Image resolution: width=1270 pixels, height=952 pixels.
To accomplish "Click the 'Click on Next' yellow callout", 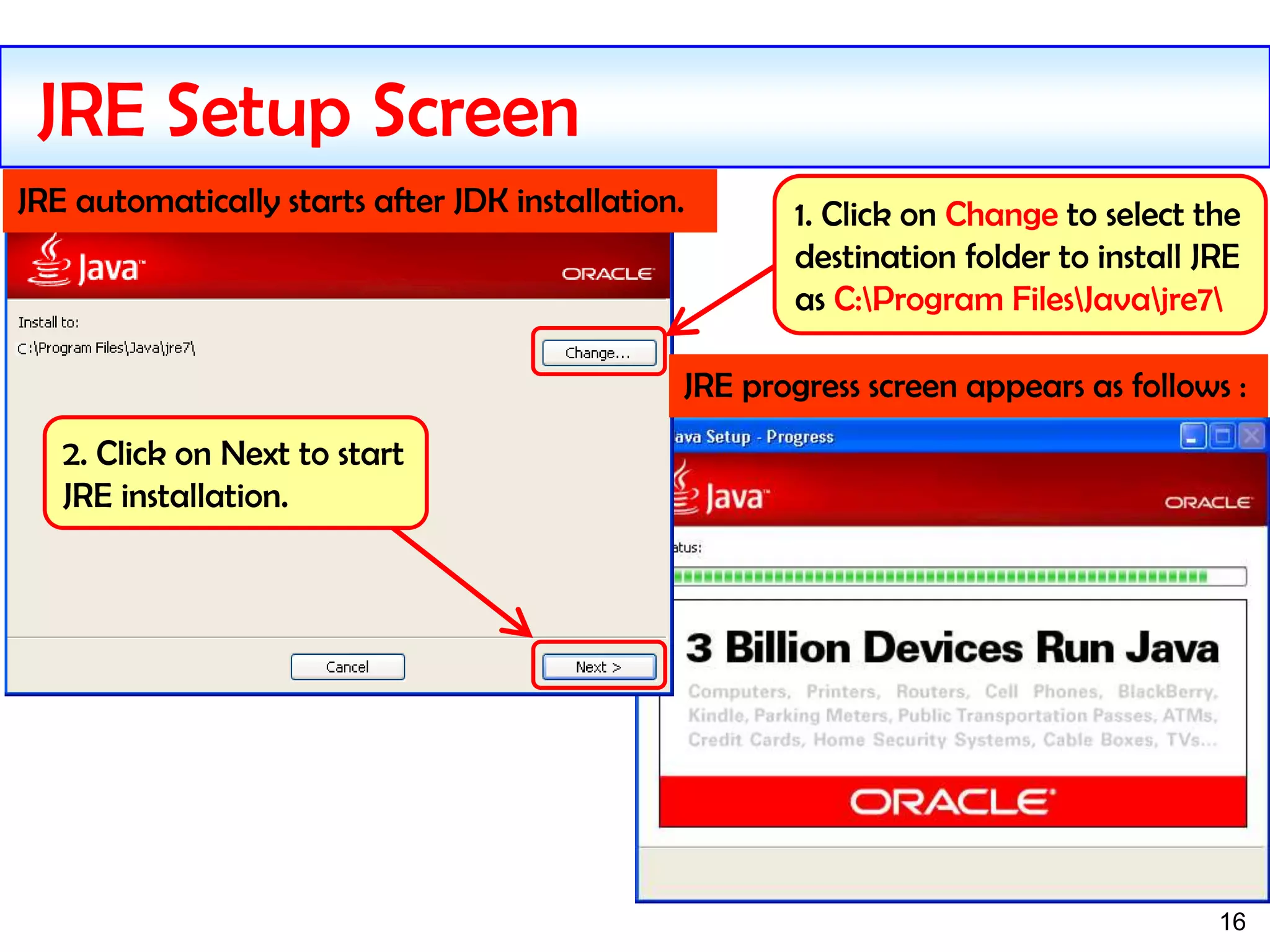I will point(234,474).
